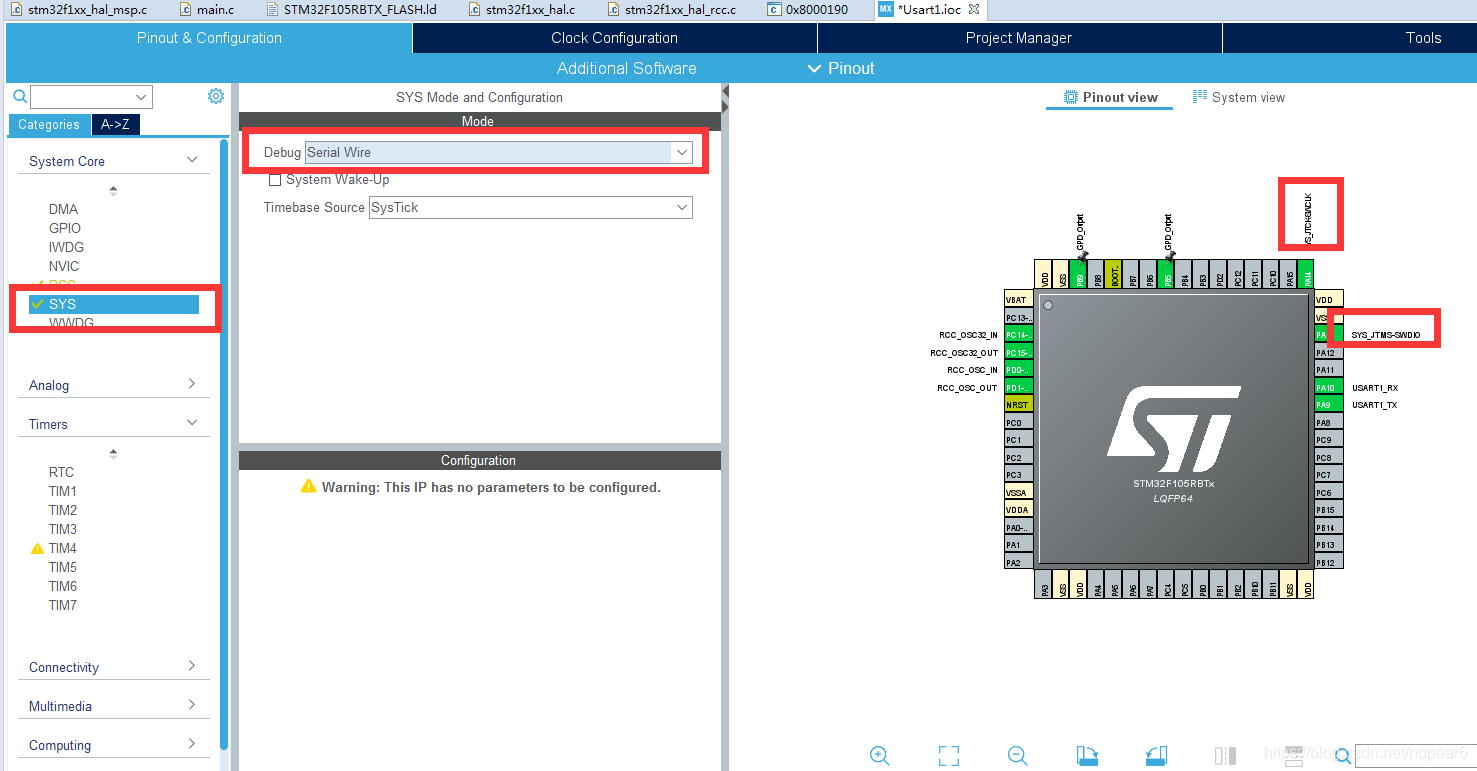Viewport: 1477px width, 771px height.
Task: Close the Usart1.ioc editor tab
Action: 974,9
